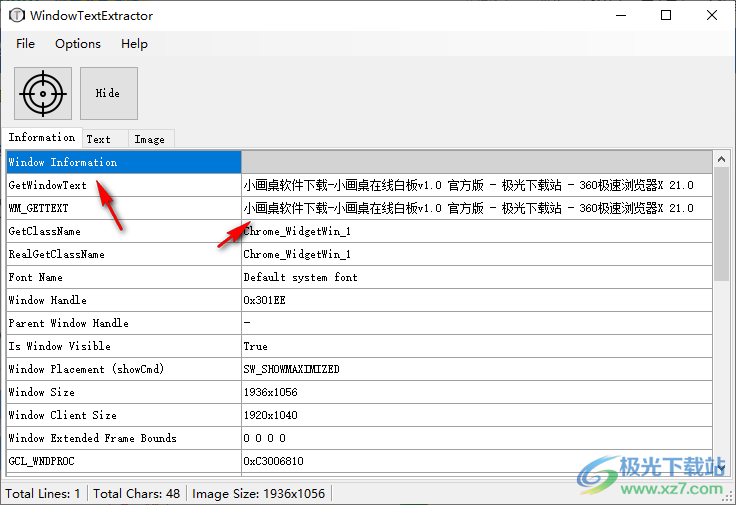The width and height of the screenshot is (736, 505).
Task: Click the 0x301EE handle value
Action: (x=477, y=300)
